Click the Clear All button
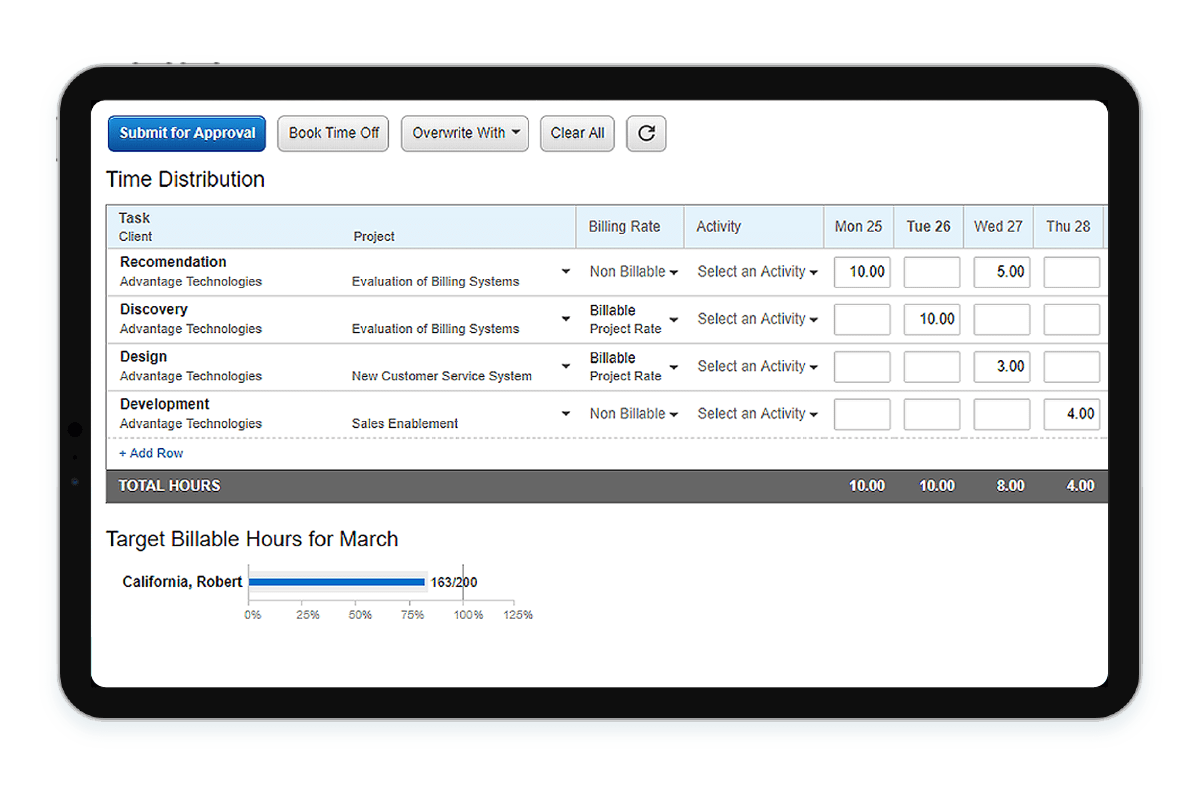Viewport: 1200px width, 800px height. (x=577, y=133)
